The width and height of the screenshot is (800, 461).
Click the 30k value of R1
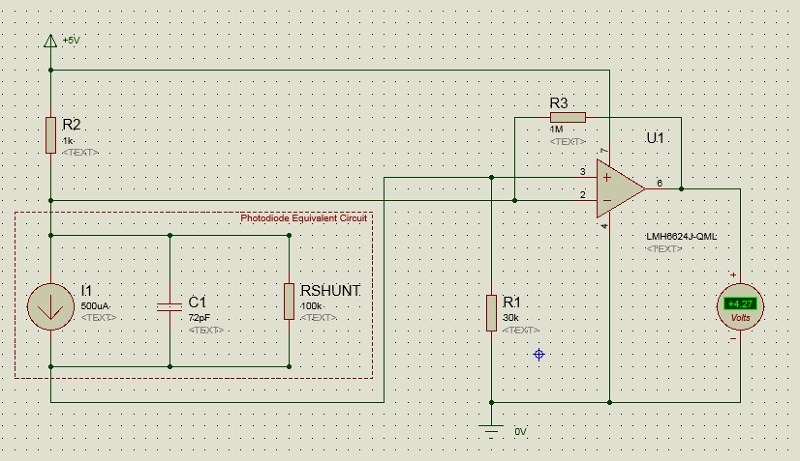(512, 316)
